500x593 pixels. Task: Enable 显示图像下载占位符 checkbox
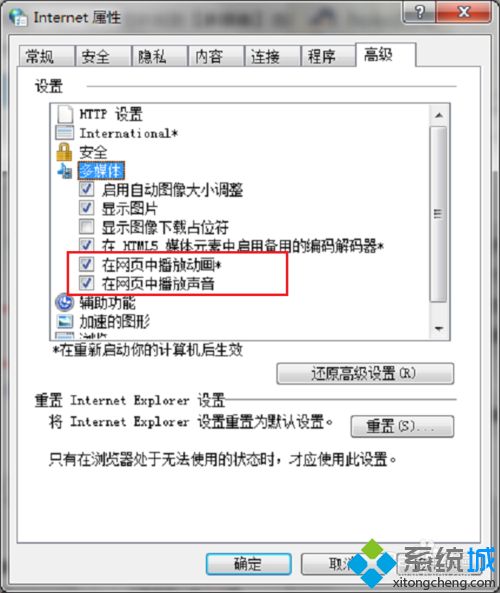(87, 227)
